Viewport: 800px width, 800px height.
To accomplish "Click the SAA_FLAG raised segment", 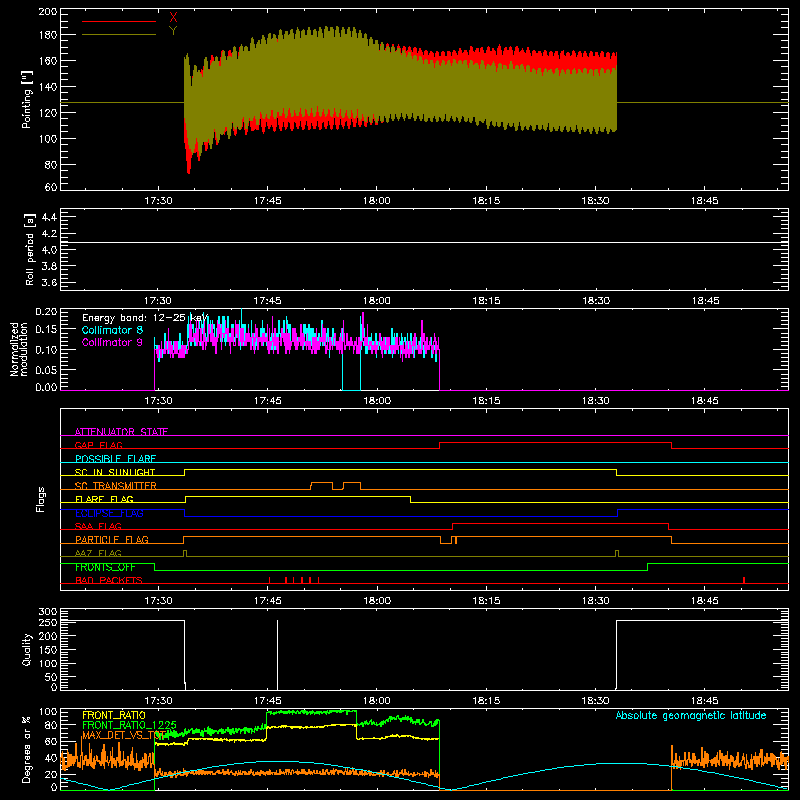I will pyautogui.click(x=561, y=523).
